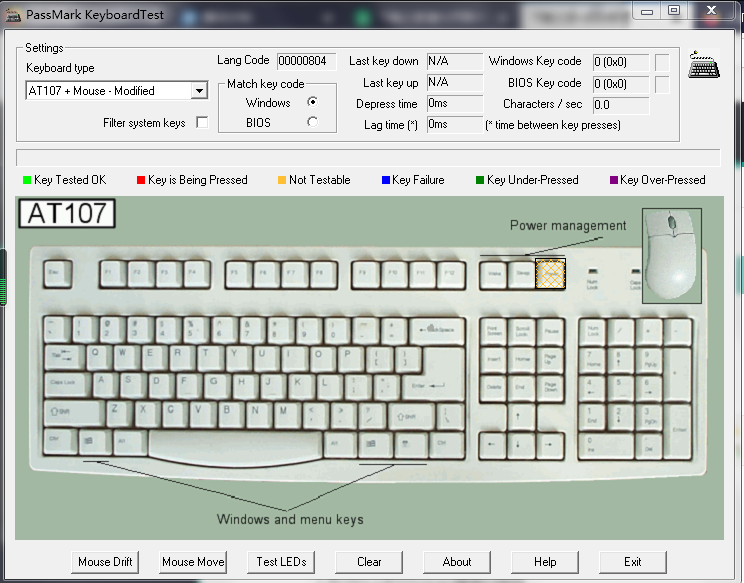Click the Esc key on keyboard image
Screen dimensions: 744x583
(57, 274)
